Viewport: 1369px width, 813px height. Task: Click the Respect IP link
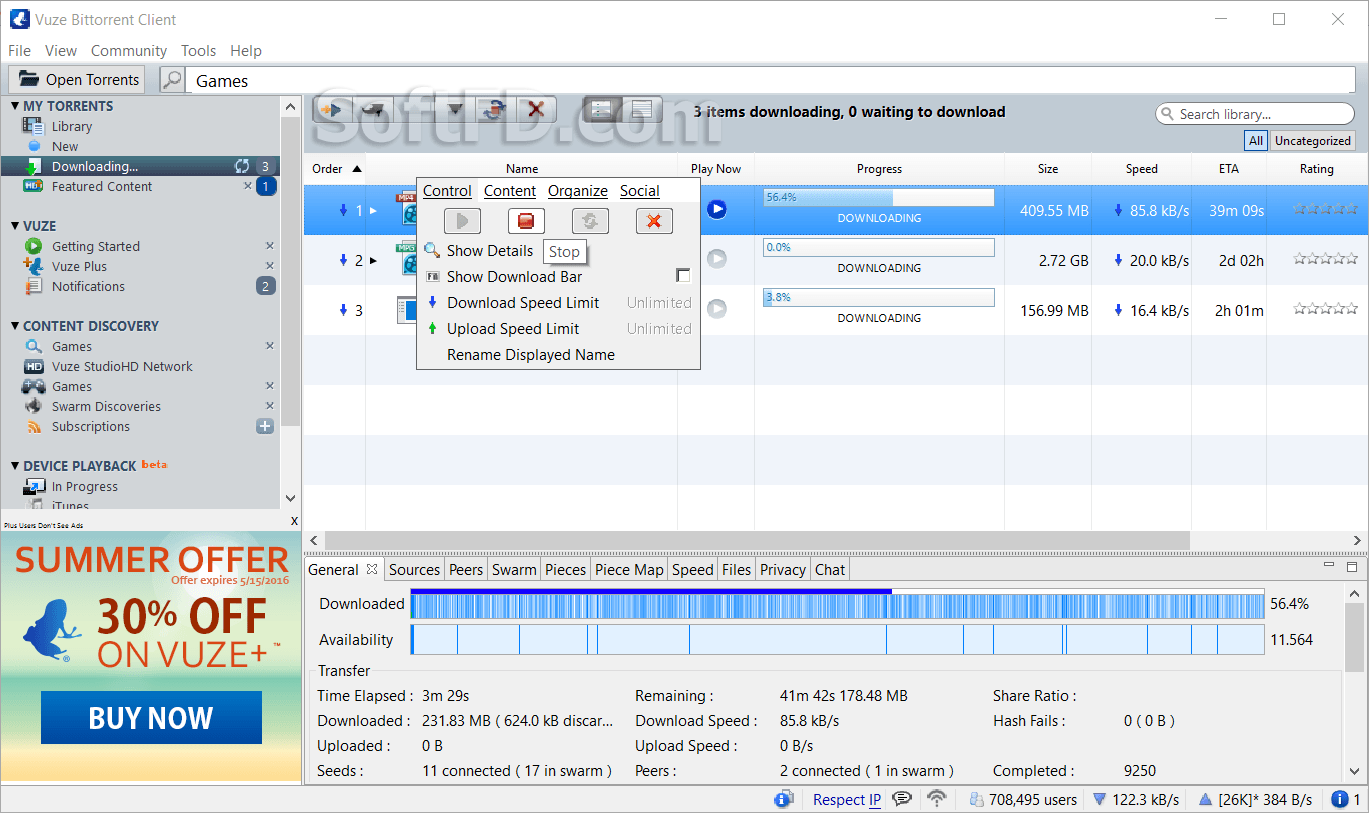click(x=847, y=799)
